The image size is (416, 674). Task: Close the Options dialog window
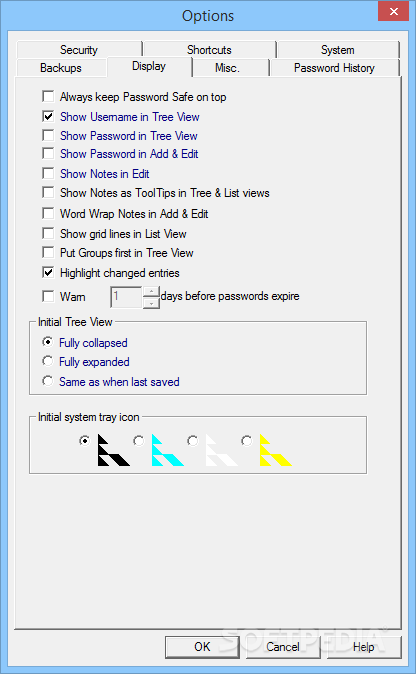394,11
